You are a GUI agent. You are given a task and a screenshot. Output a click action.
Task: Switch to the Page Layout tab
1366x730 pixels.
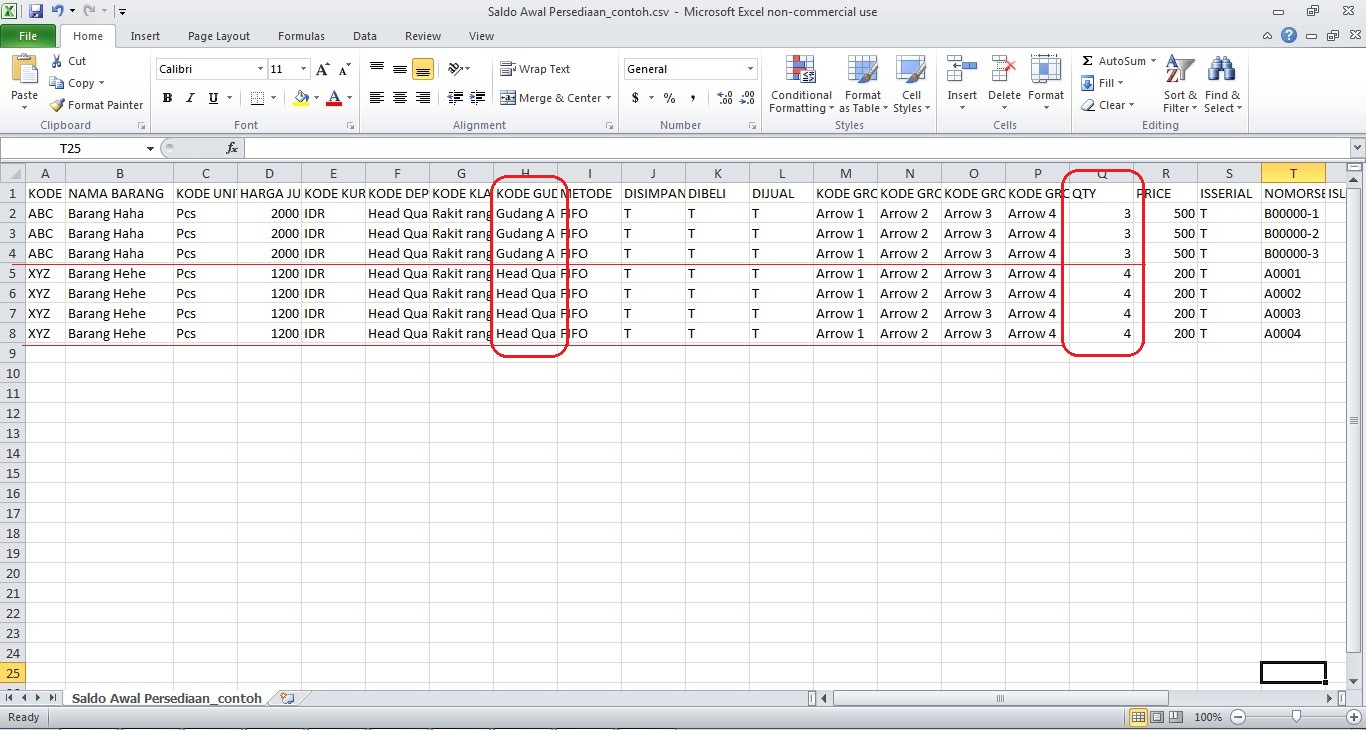click(219, 36)
